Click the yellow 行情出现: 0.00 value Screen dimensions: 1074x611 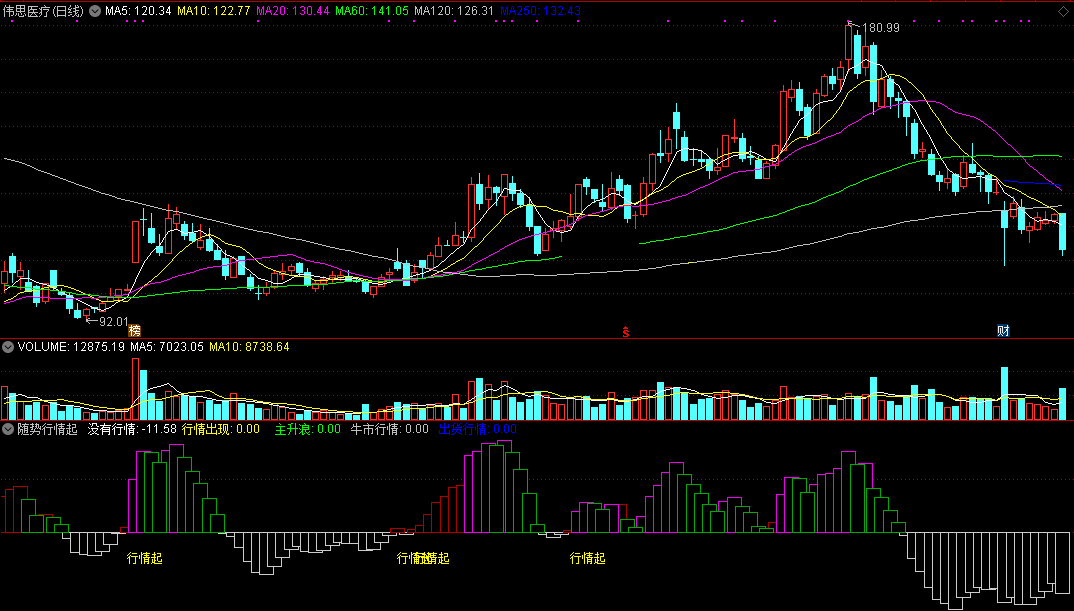[x=221, y=429]
